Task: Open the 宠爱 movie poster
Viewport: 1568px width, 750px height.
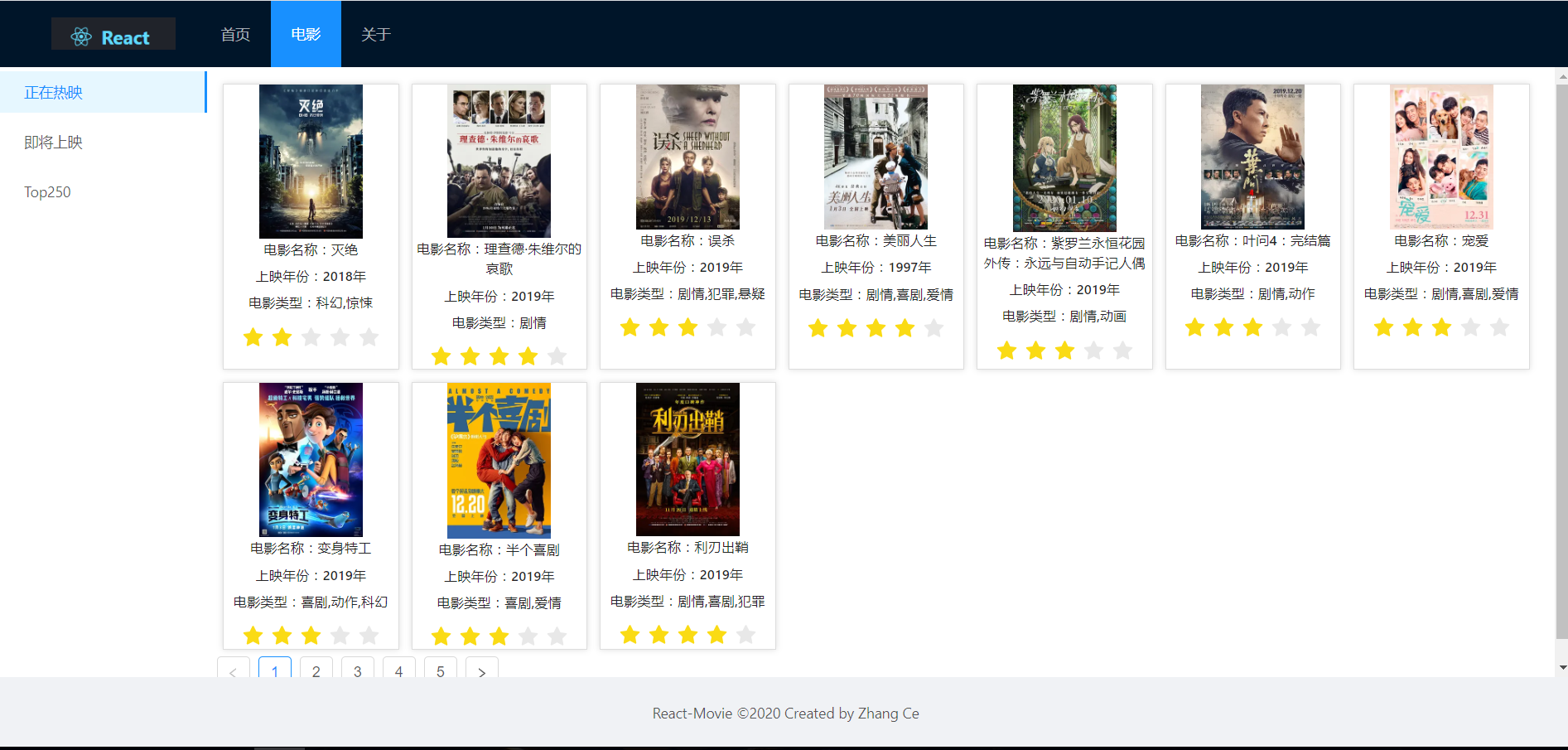Action: click(1441, 157)
